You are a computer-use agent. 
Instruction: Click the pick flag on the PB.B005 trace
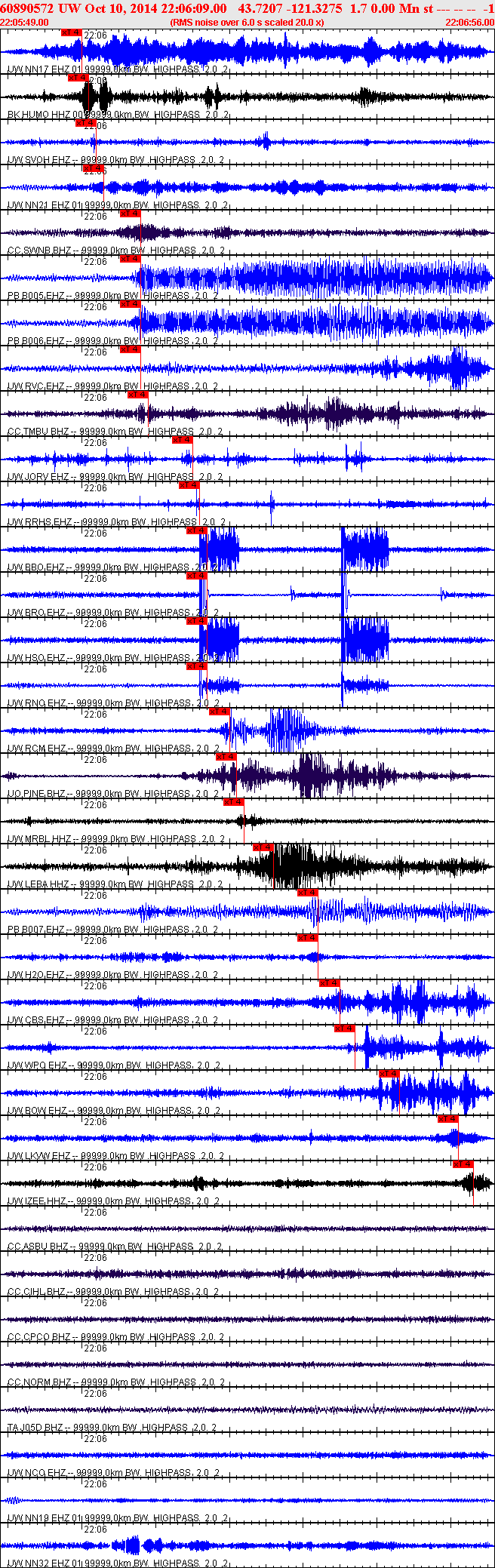pyautogui.click(x=131, y=259)
